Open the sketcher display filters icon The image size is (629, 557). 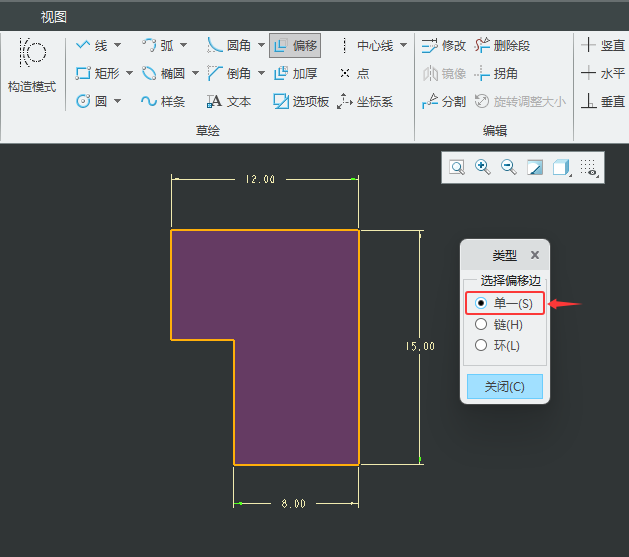pyautogui.click(x=589, y=167)
